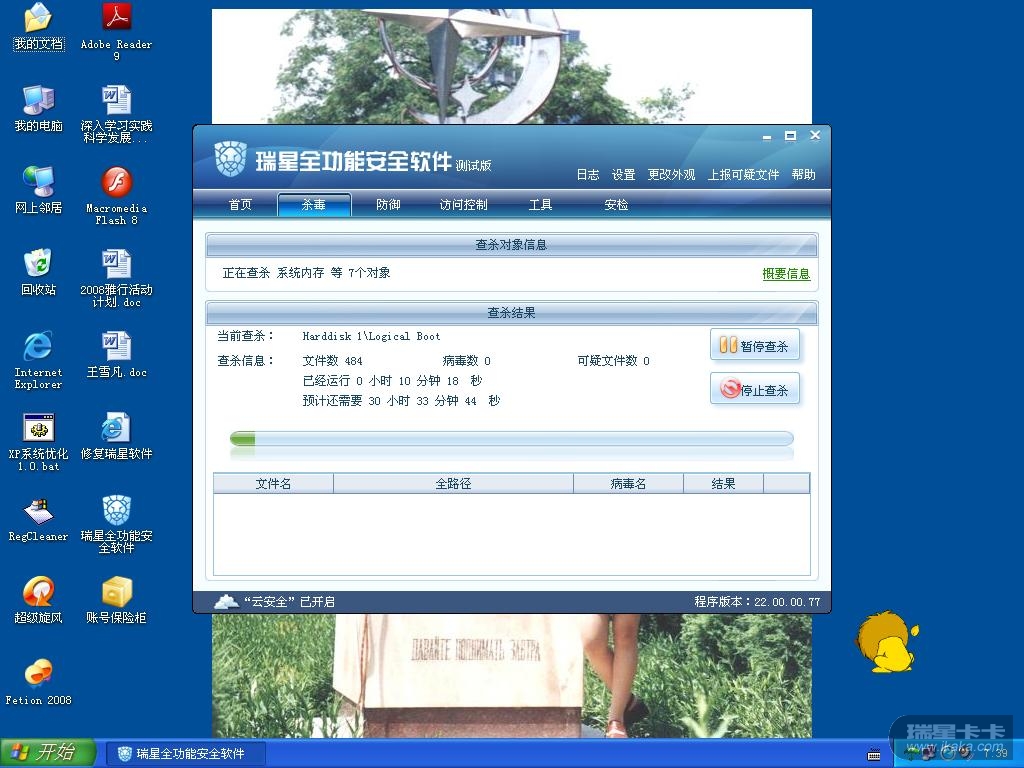Pause scanning with 暂停查杀 button
Image resolution: width=1024 pixels, height=768 pixels.
754,345
